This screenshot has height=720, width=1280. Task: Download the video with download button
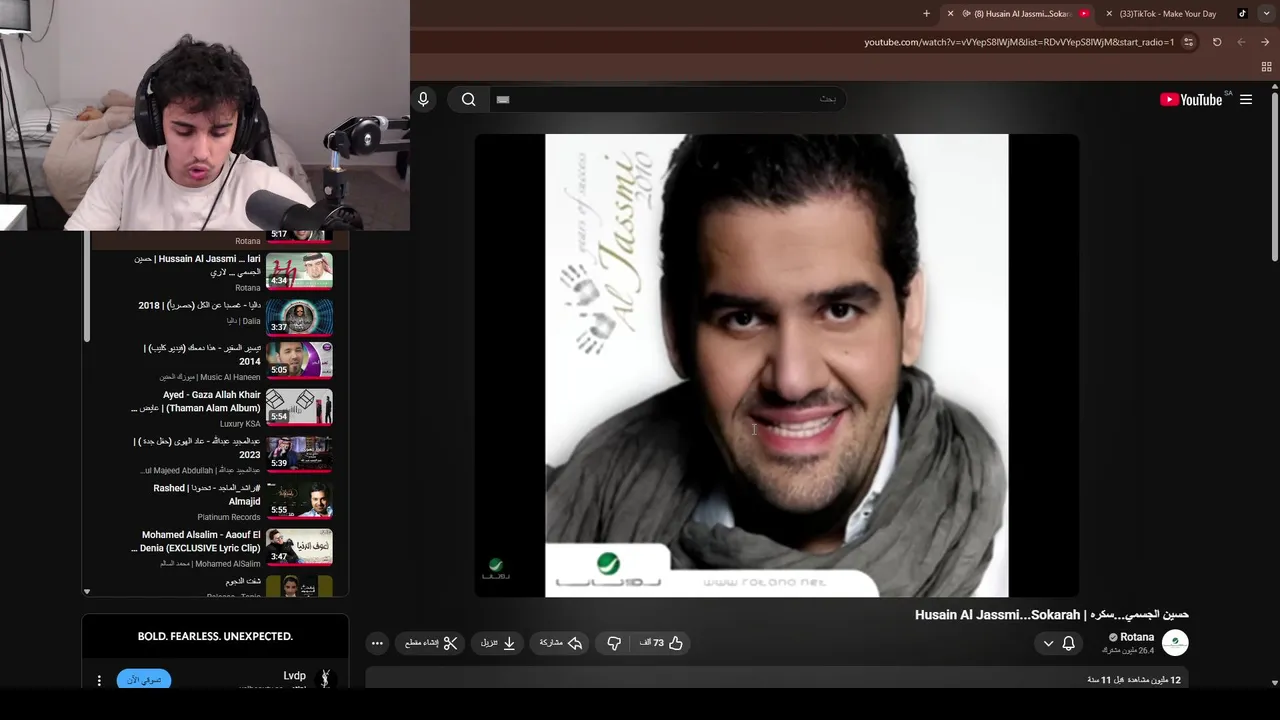[x=498, y=643]
